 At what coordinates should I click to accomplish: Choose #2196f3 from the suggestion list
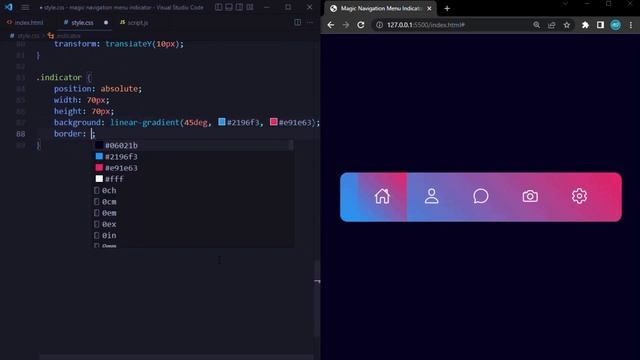point(192,156)
